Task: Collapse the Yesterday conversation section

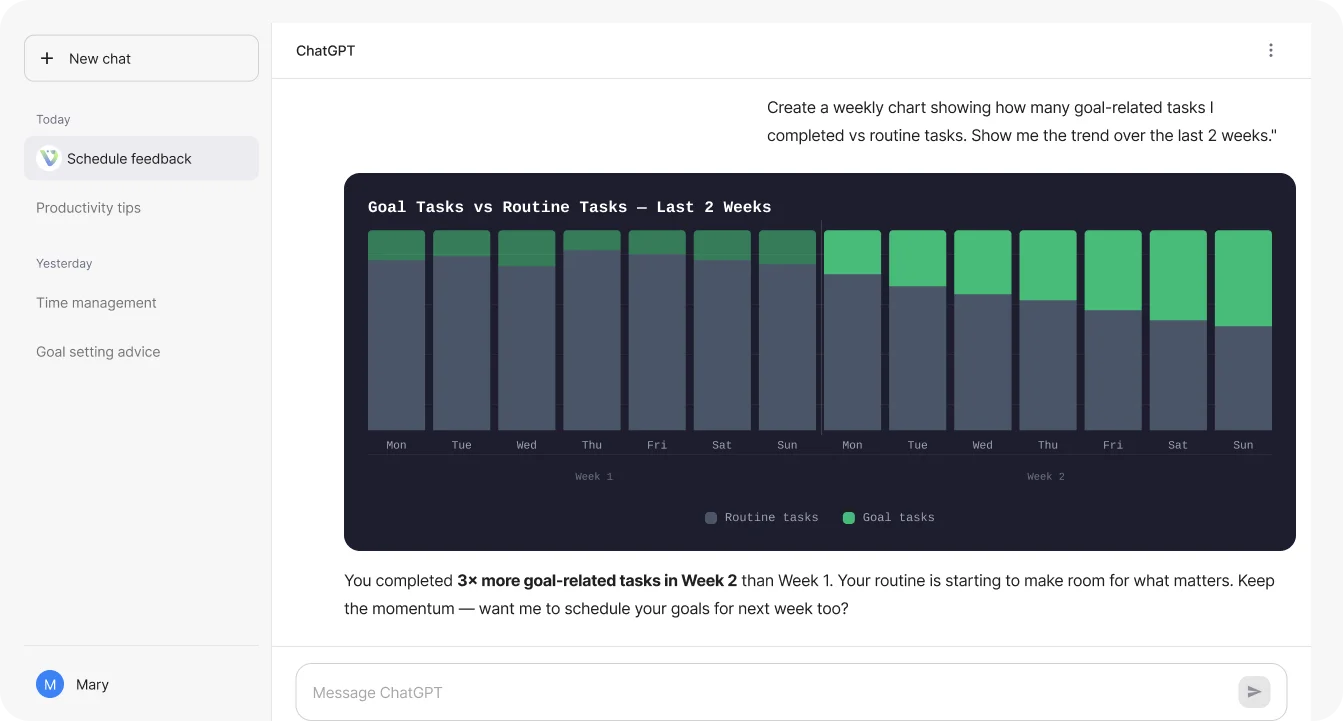Action: [x=64, y=263]
